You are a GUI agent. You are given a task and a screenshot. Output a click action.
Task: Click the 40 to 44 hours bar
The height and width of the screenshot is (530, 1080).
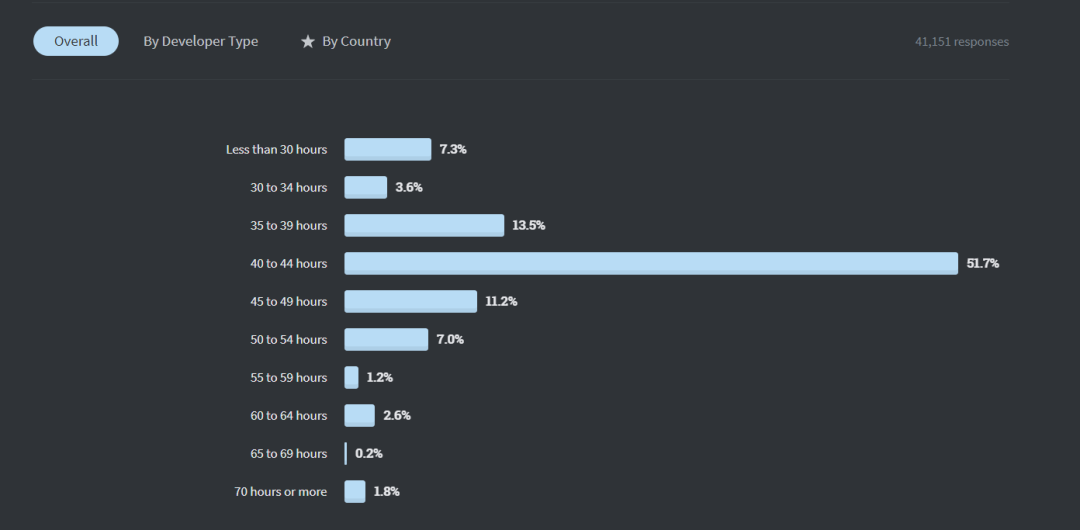pyautogui.click(x=651, y=263)
